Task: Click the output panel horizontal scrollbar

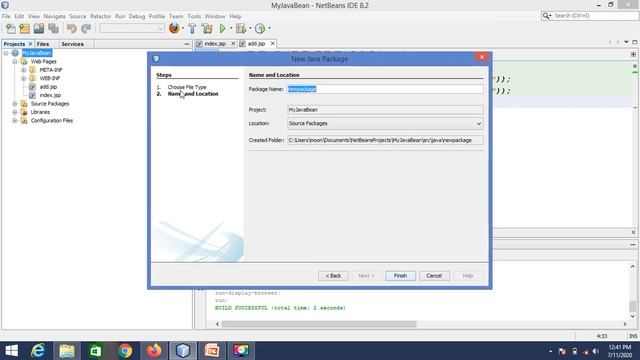Action: tap(318, 324)
